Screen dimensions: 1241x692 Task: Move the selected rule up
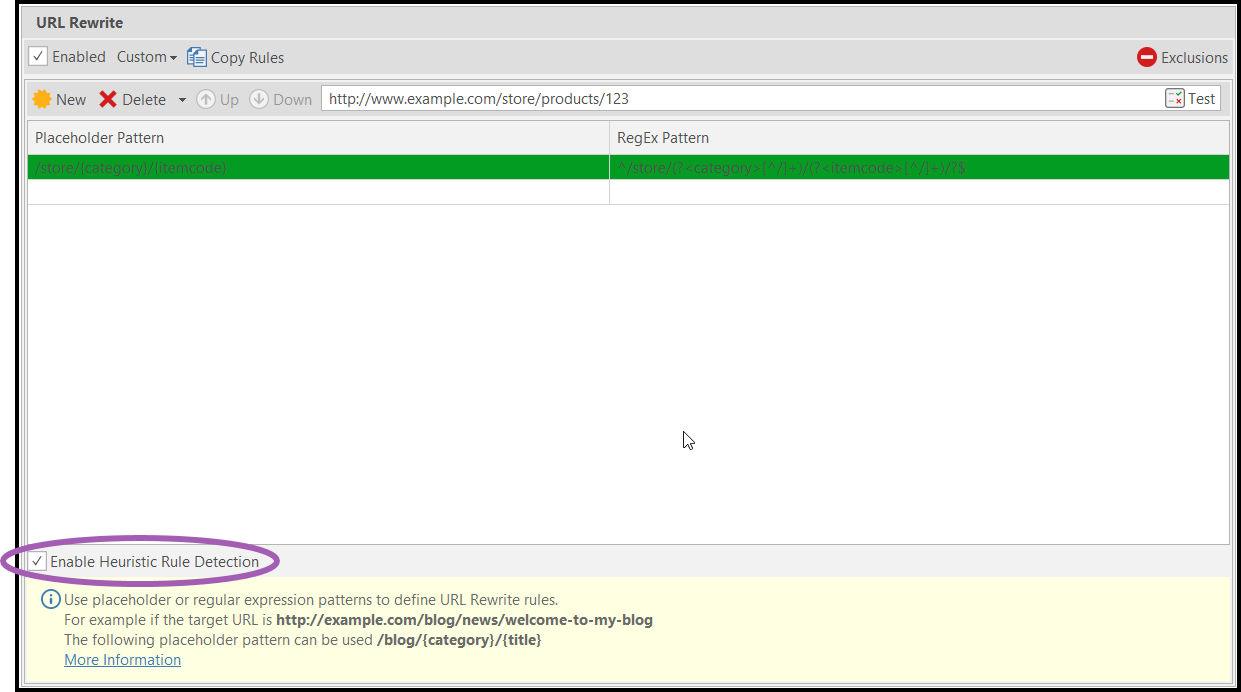click(217, 98)
